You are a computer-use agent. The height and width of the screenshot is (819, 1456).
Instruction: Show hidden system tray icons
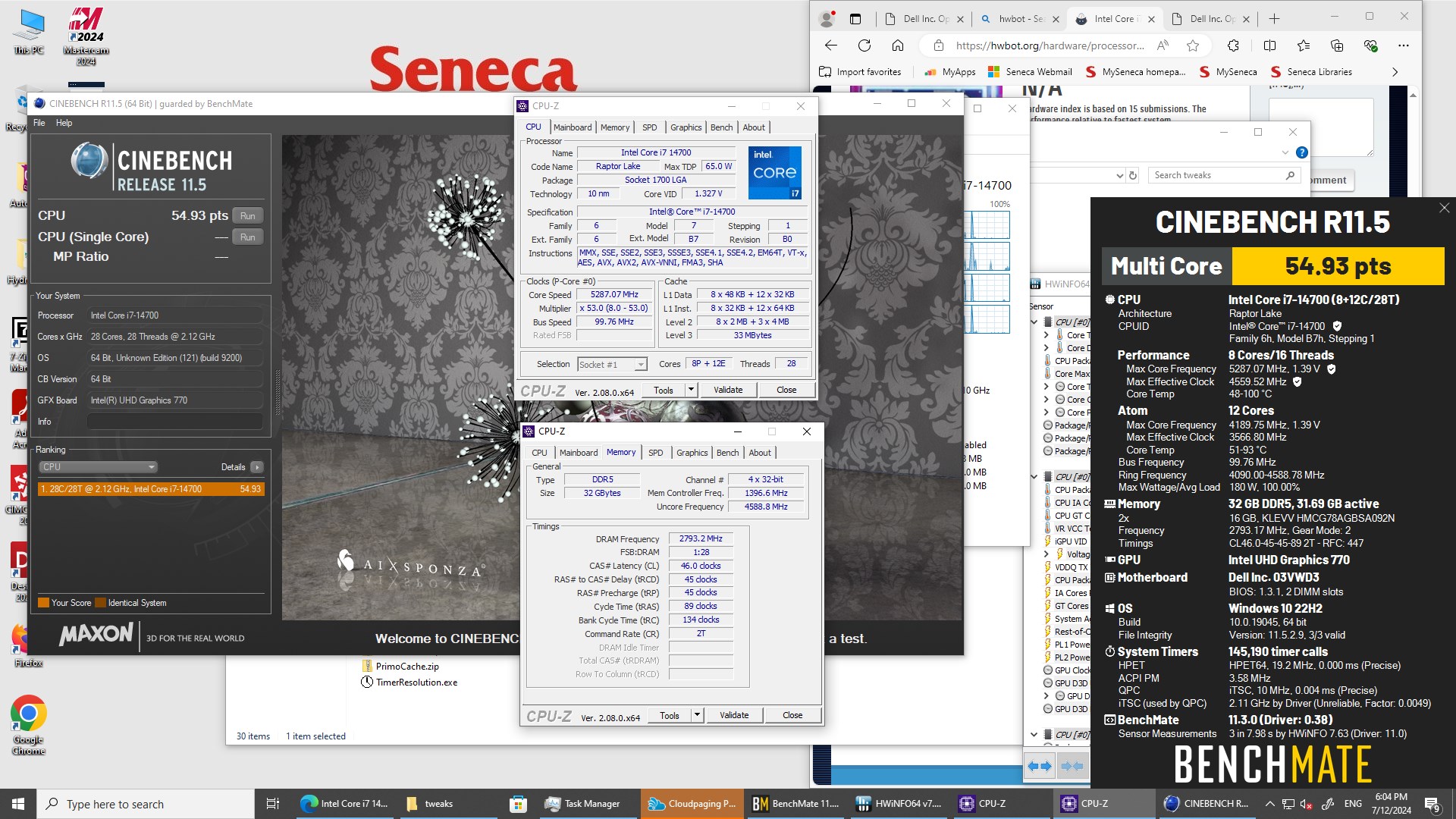pos(1269,804)
